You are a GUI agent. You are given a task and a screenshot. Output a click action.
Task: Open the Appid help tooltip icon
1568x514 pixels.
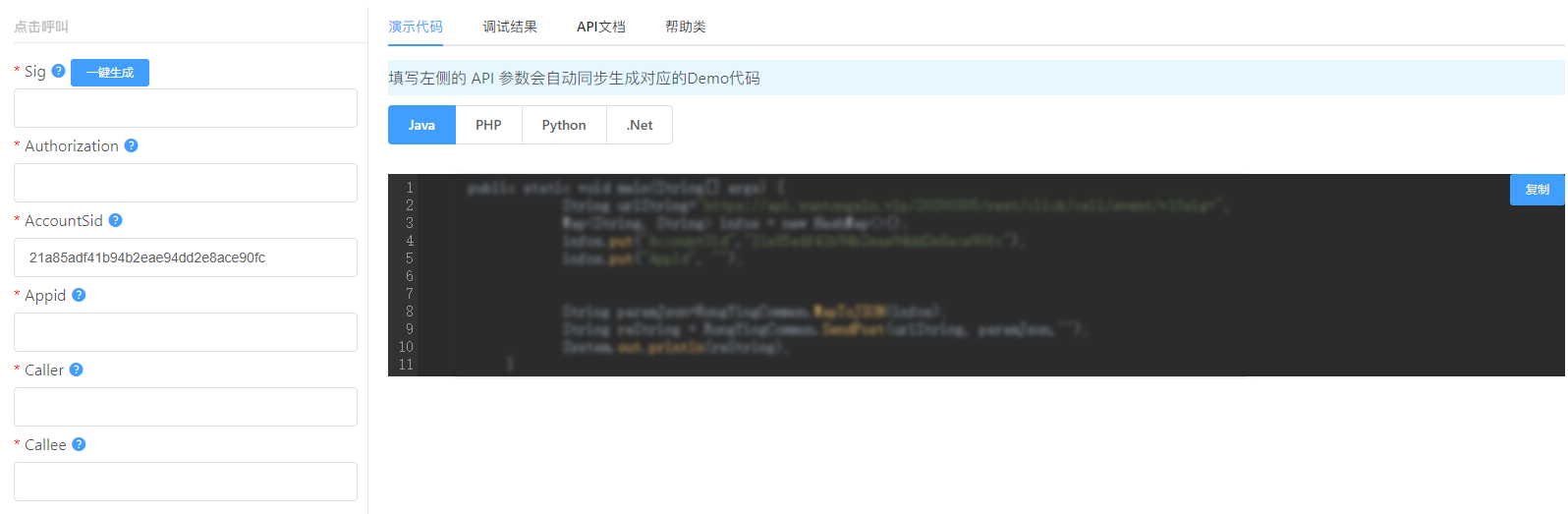(x=79, y=295)
